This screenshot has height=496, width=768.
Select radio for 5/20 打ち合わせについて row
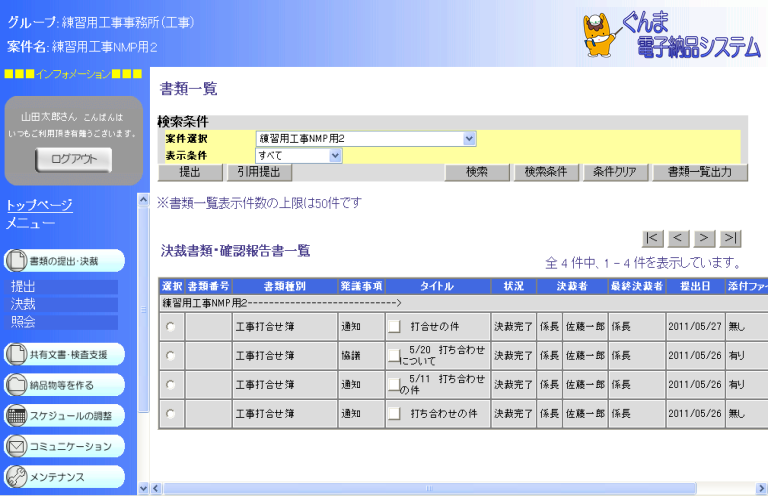[x=170, y=356]
